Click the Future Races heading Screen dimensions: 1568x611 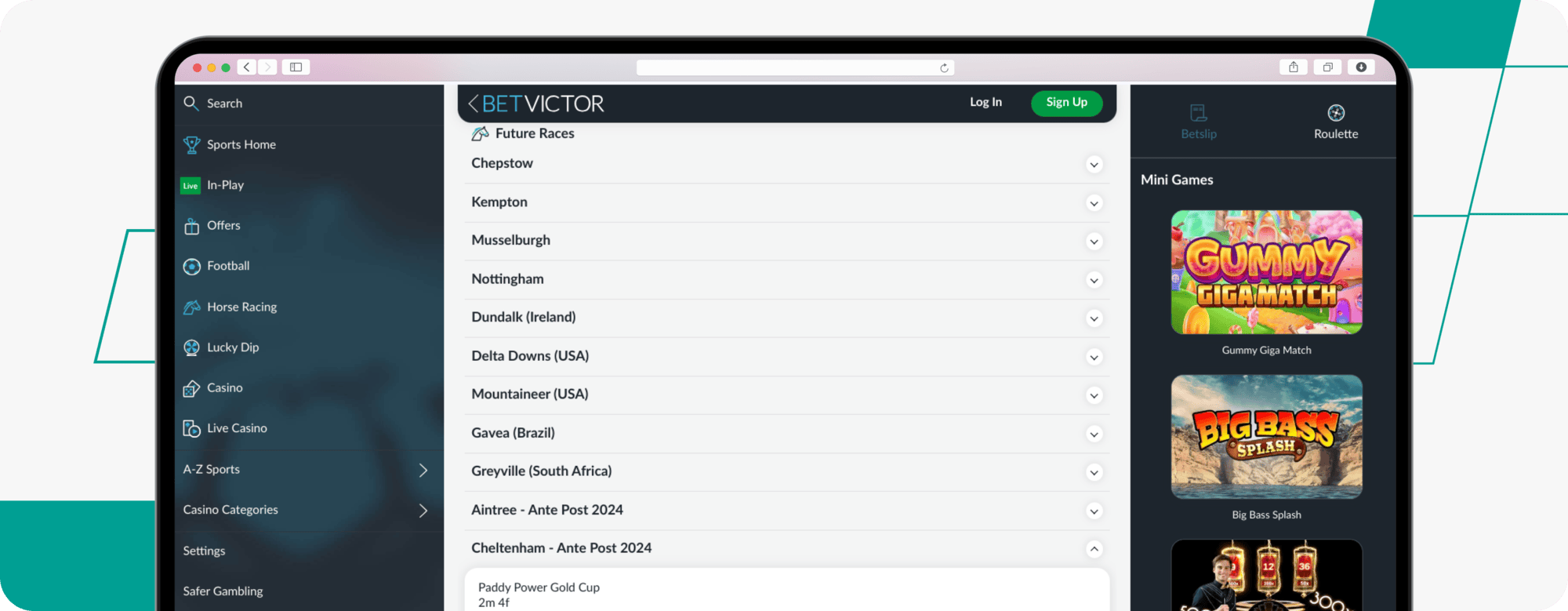[535, 134]
